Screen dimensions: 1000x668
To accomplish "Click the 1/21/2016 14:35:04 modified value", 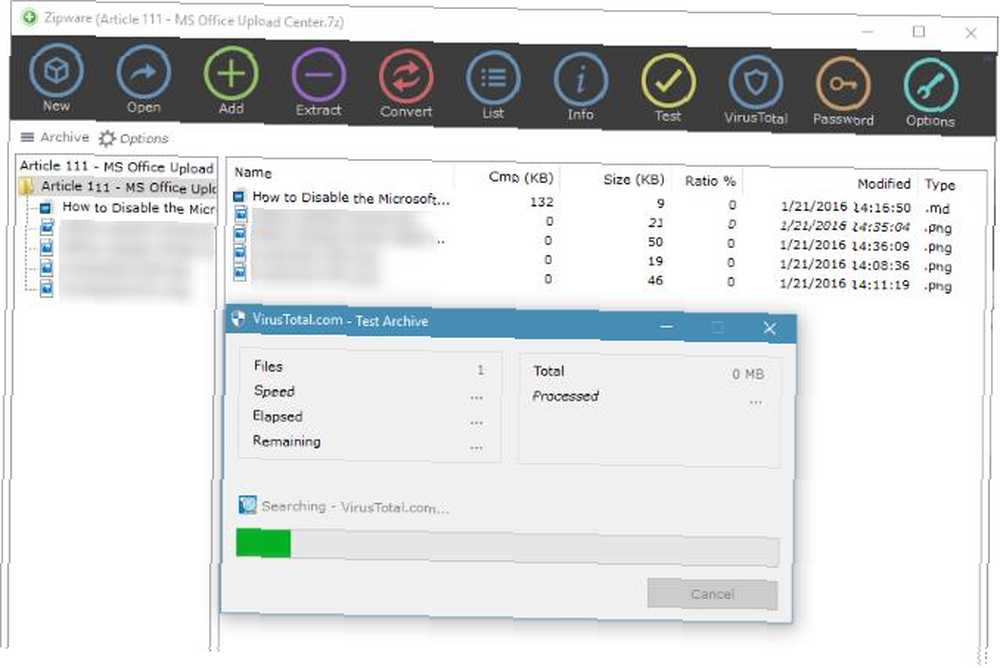I will pyautogui.click(x=845, y=226).
